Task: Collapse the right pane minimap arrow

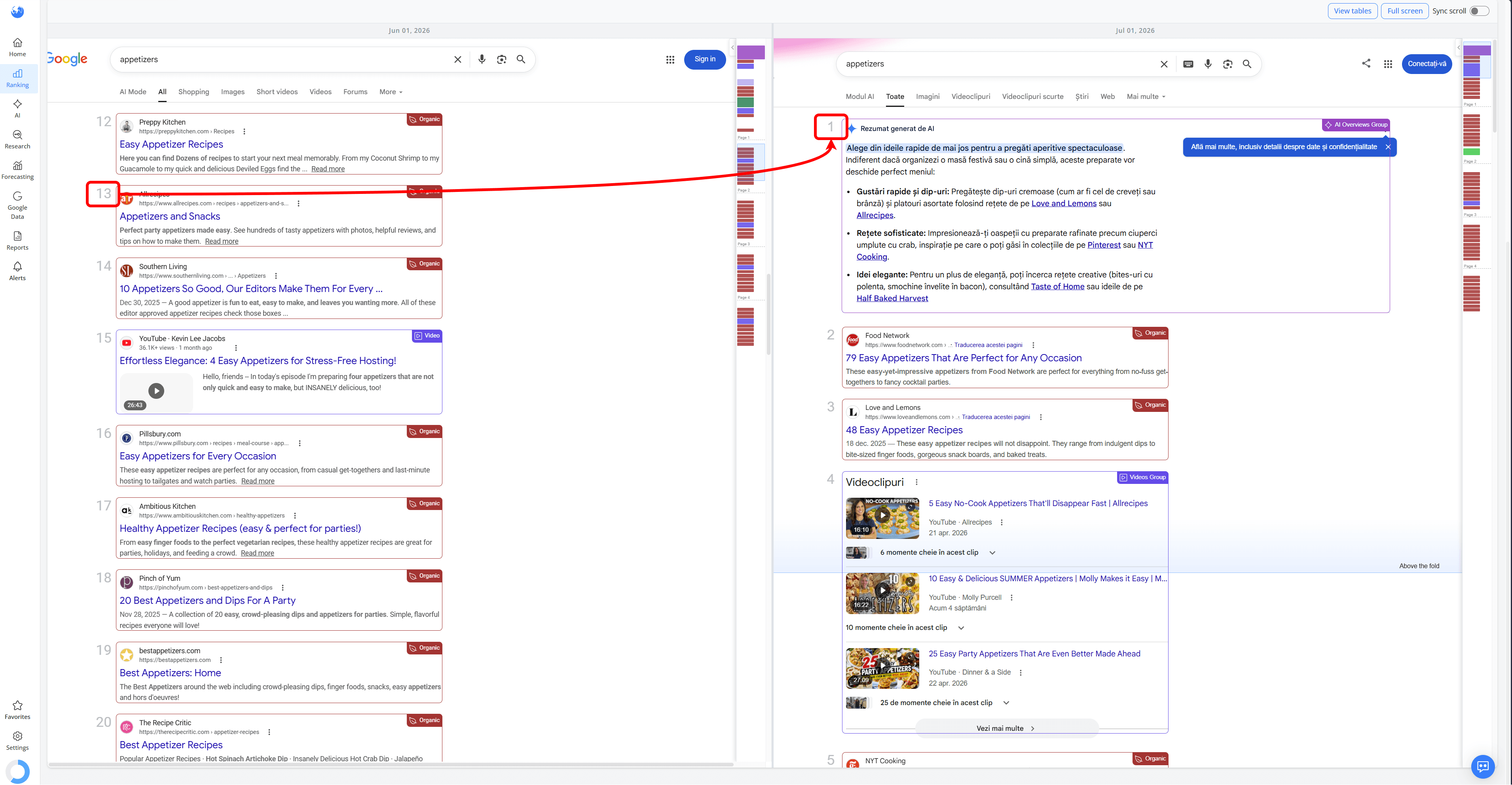Action: pos(1459,47)
